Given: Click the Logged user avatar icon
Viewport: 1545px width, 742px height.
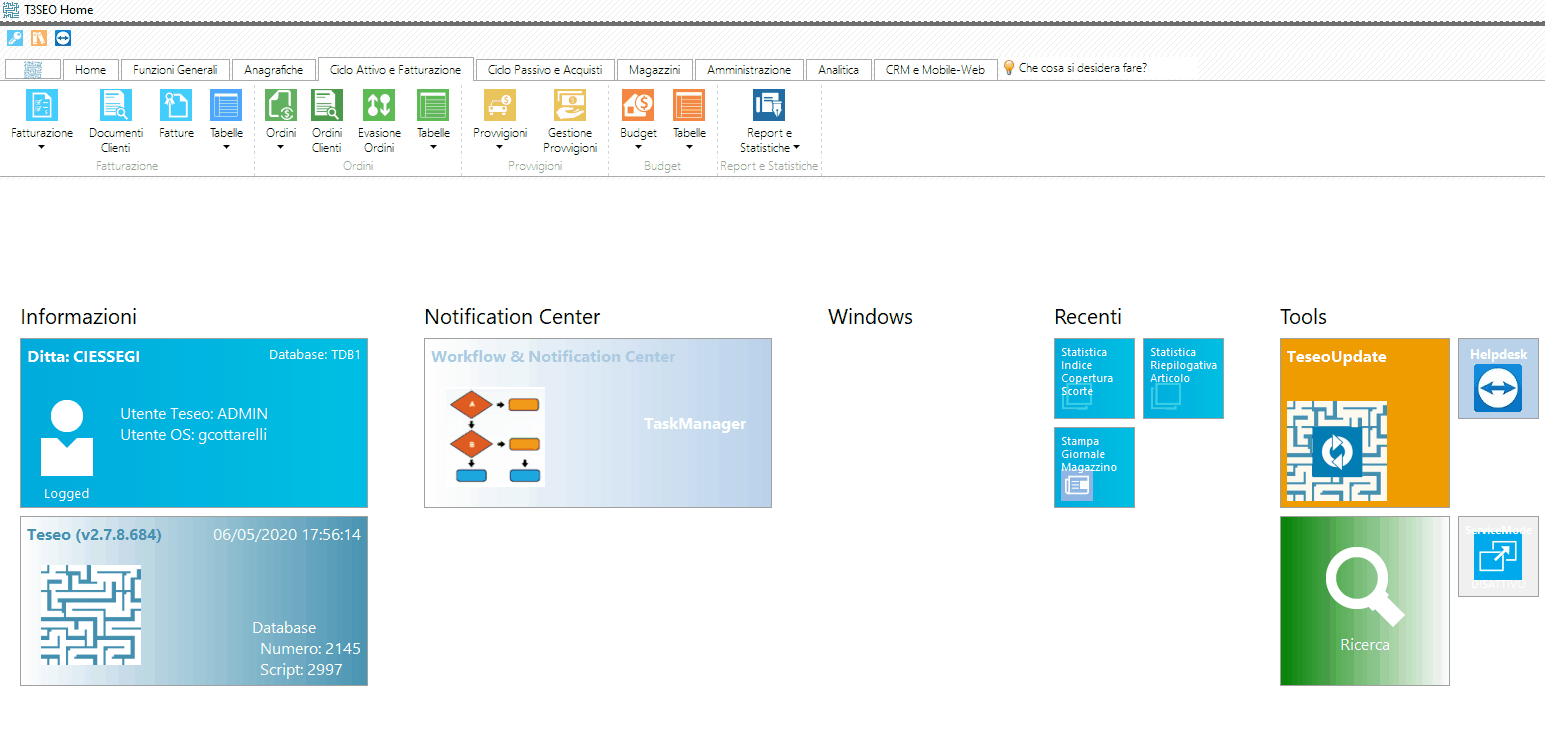Looking at the screenshot, I should point(67,438).
